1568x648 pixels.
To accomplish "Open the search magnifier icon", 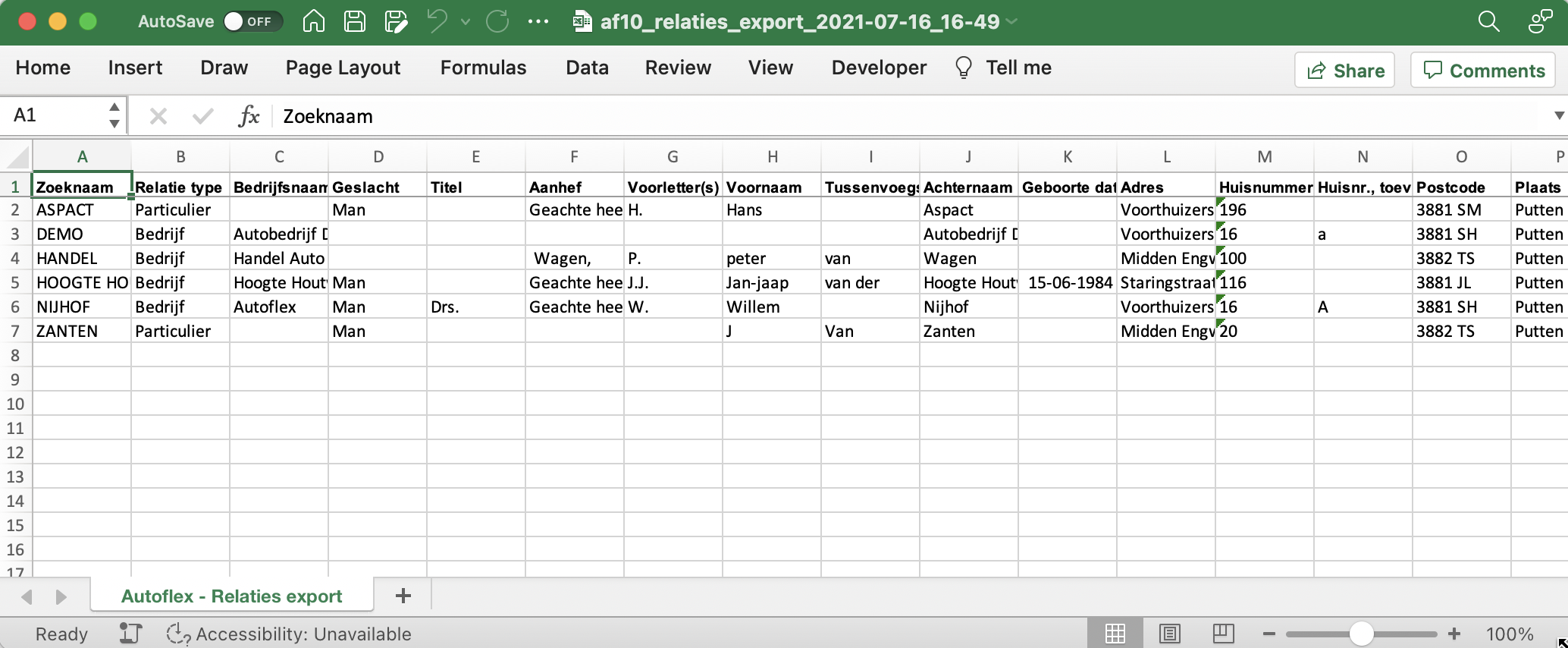I will pyautogui.click(x=1488, y=21).
